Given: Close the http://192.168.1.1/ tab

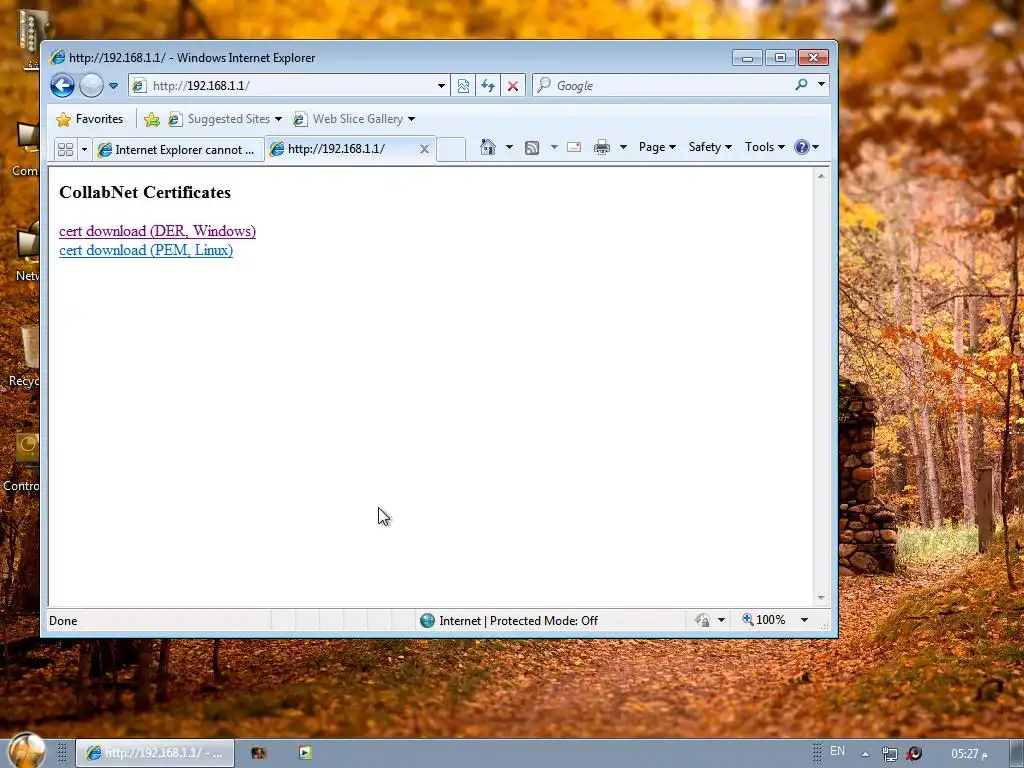Looking at the screenshot, I should tap(424, 149).
